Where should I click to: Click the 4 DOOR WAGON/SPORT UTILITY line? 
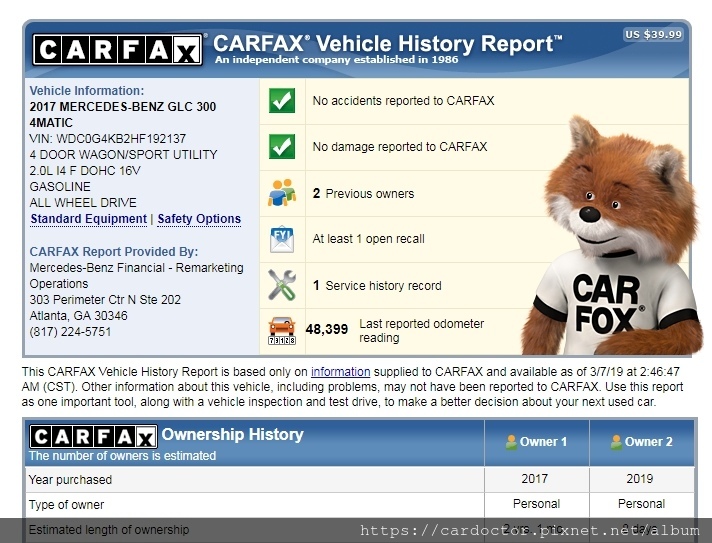123,155
